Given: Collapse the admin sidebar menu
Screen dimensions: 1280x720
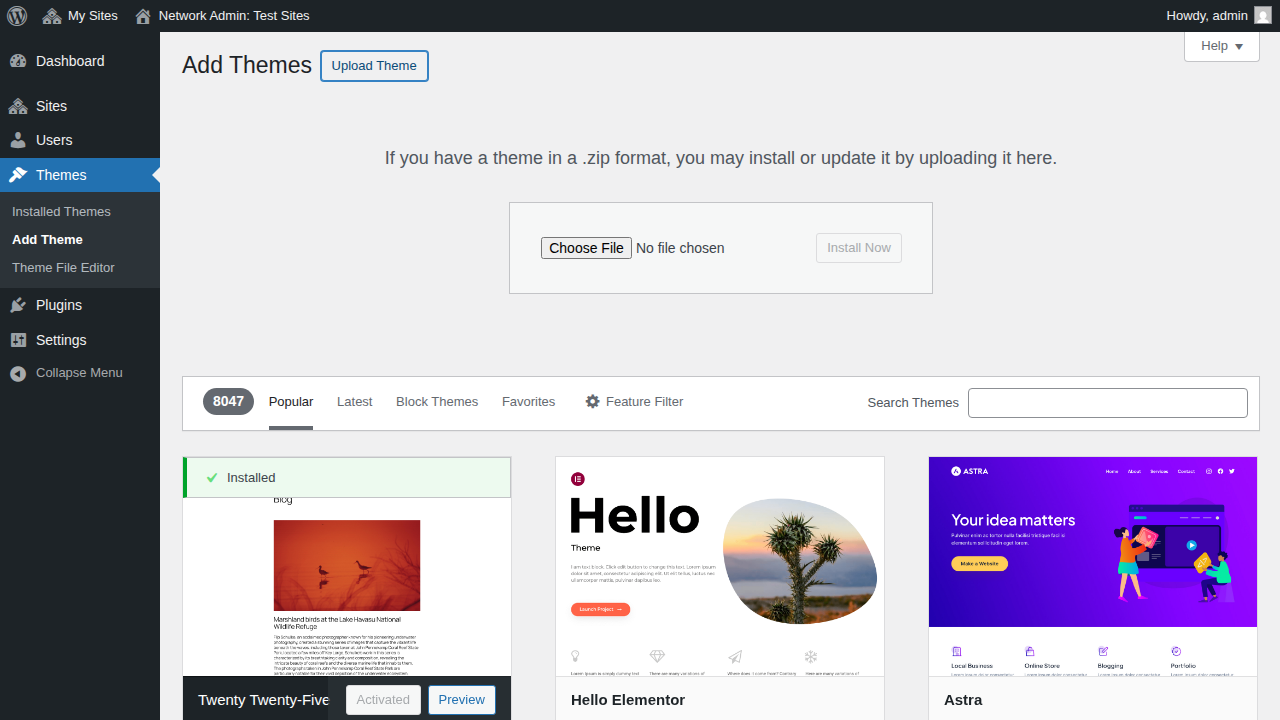Looking at the screenshot, I should [x=16, y=372].
